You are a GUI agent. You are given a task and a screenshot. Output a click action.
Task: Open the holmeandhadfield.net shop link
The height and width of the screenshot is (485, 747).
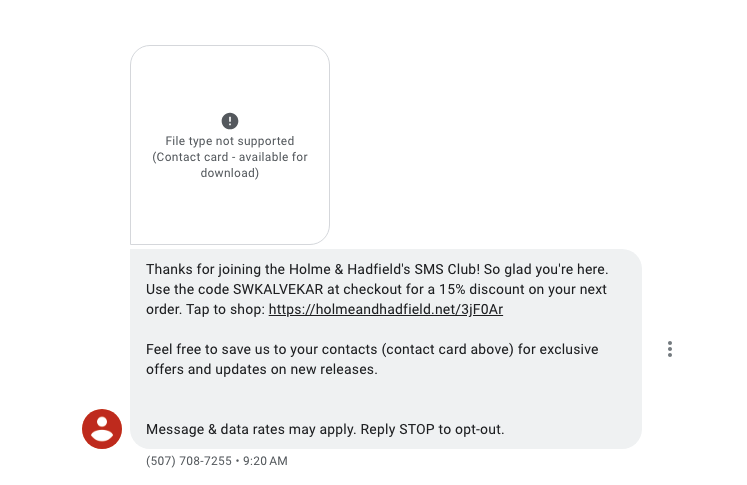pyautogui.click(x=385, y=309)
